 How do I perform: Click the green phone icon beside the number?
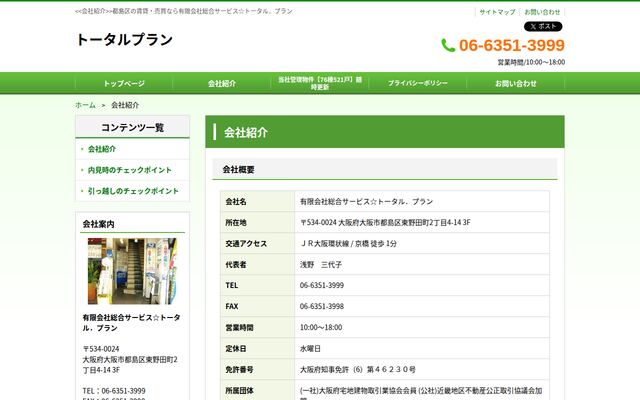tap(448, 45)
